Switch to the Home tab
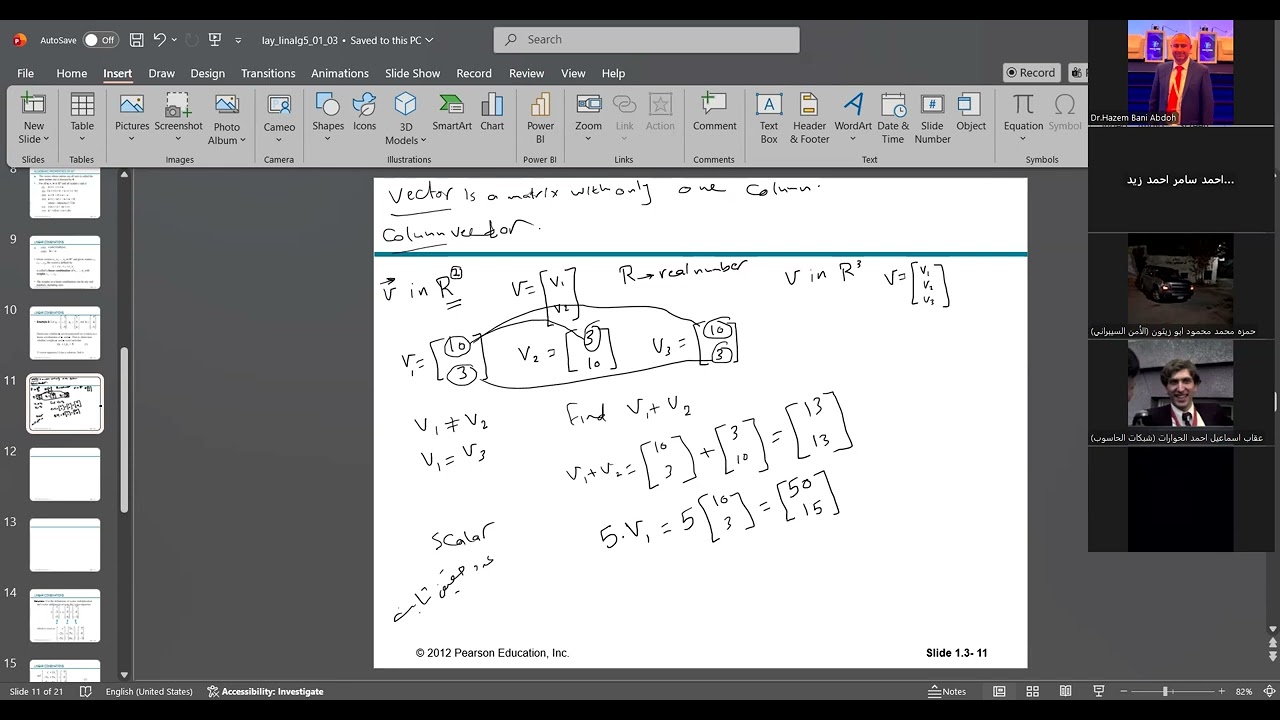This screenshot has width=1280, height=720. 71,73
